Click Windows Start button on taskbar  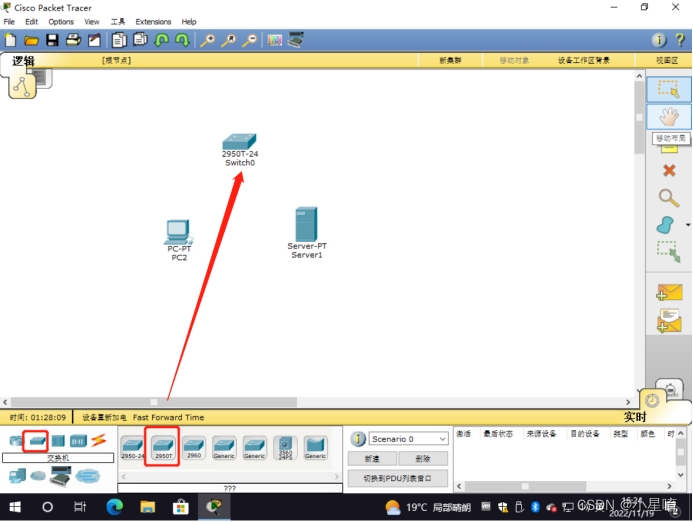(15, 507)
